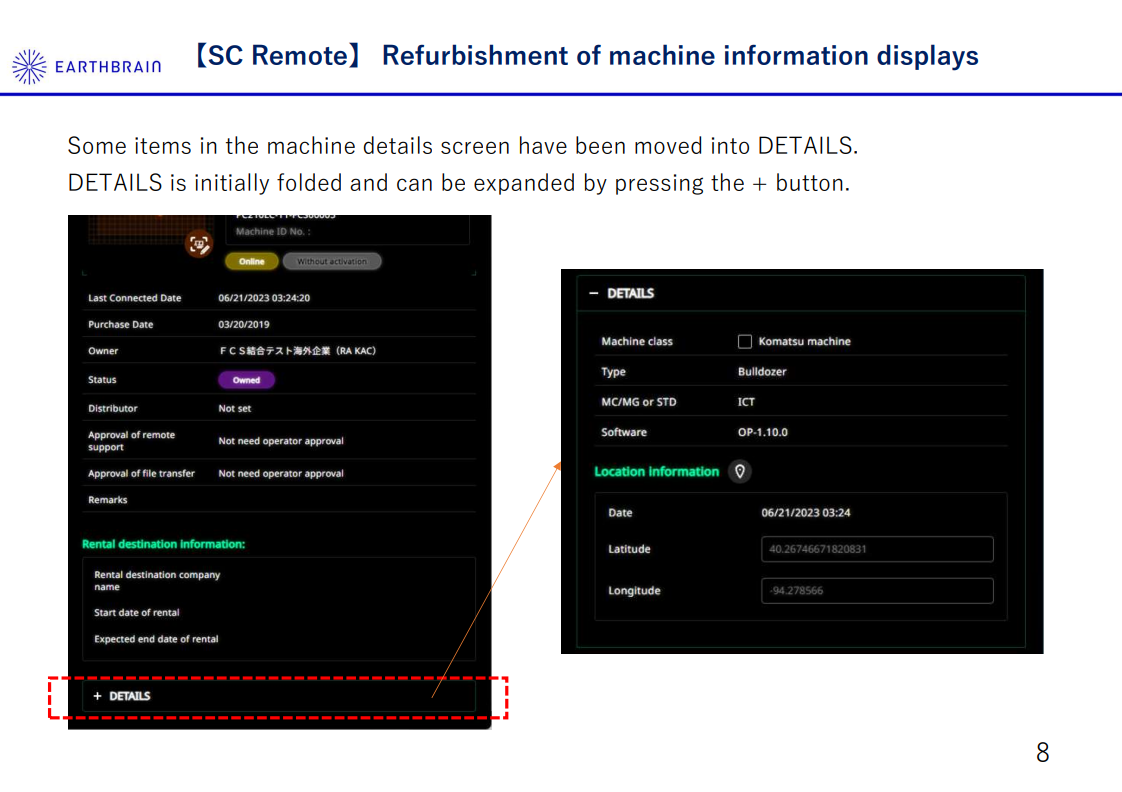
Task: Click the Rental destination company name label
Action: (x=157, y=581)
